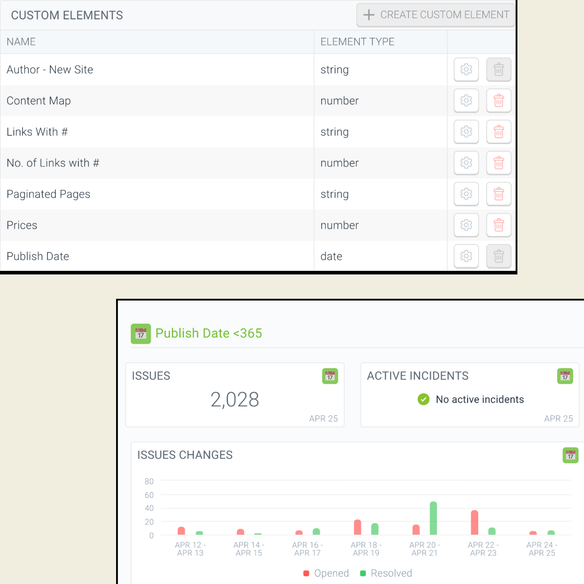Delete the Prices custom element
The image size is (584, 584).
click(x=498, y=225)
